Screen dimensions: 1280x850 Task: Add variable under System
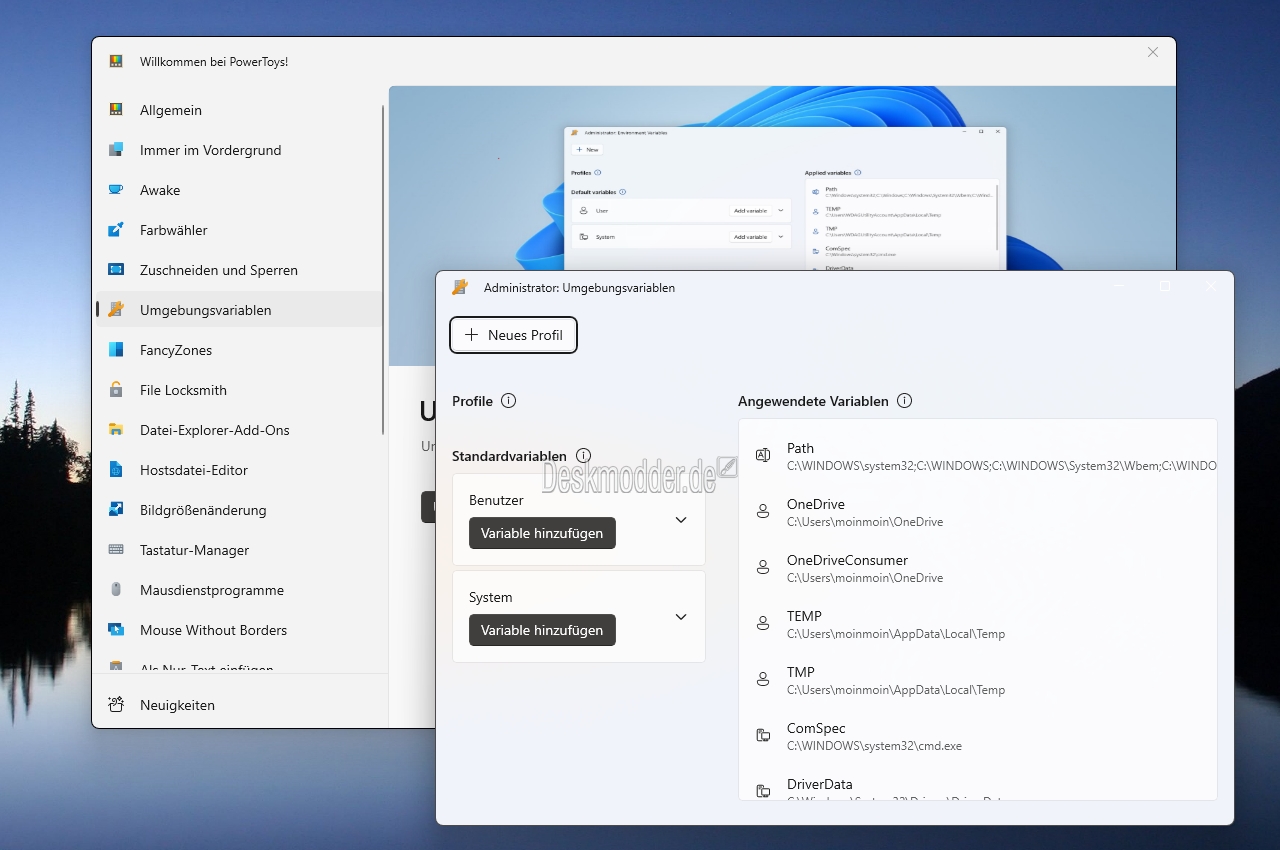542,630
